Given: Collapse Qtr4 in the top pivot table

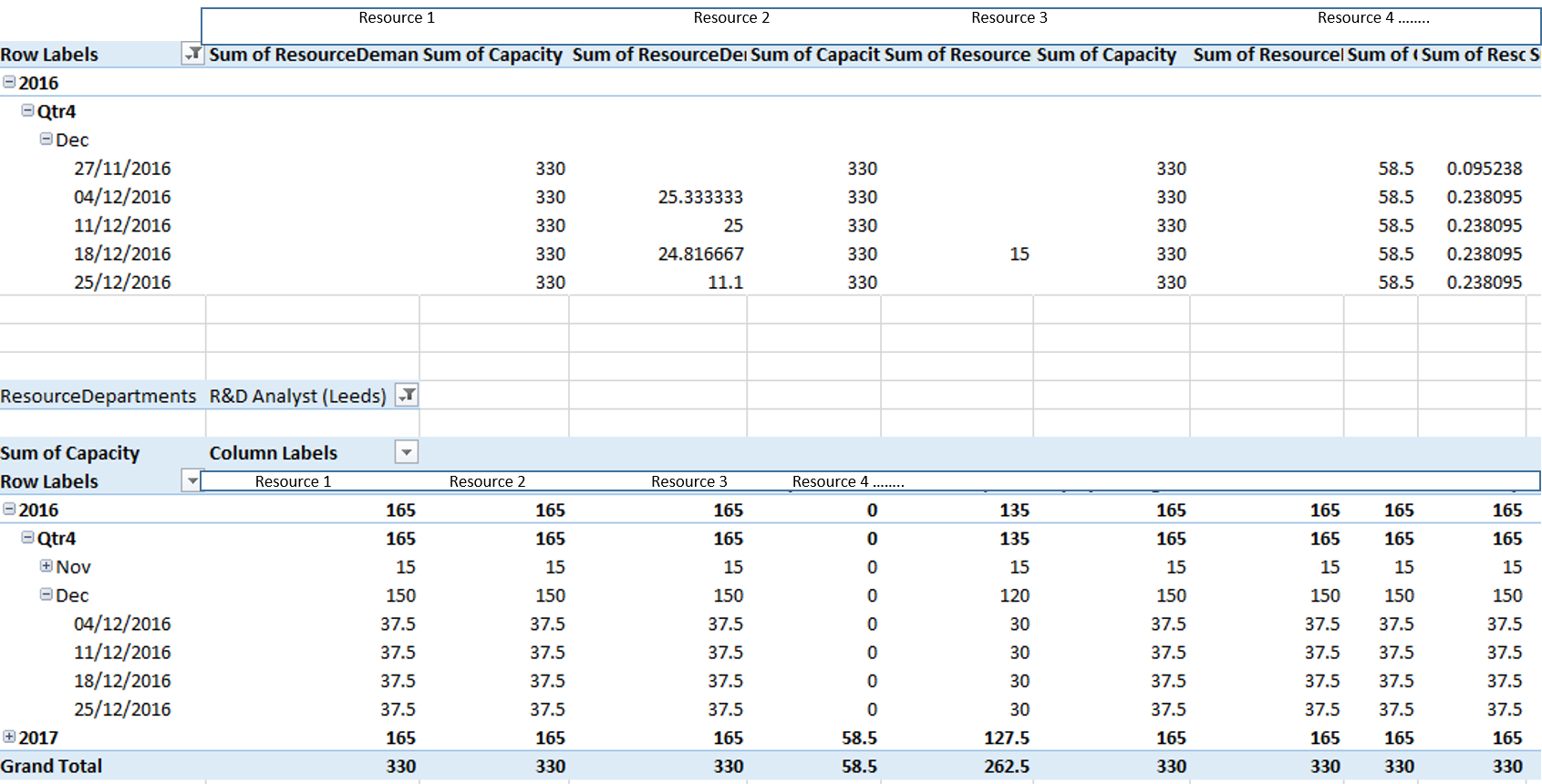Looking at the screenshot, I should tap(27, 110).
